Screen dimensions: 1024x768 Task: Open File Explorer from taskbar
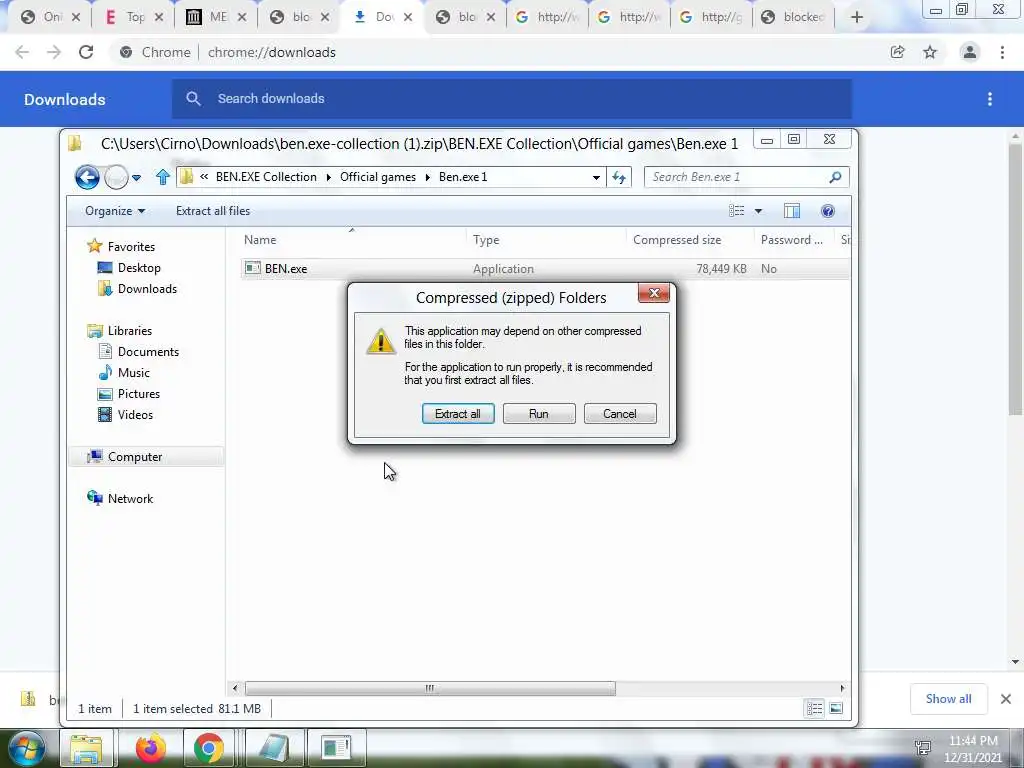point(86,748)
